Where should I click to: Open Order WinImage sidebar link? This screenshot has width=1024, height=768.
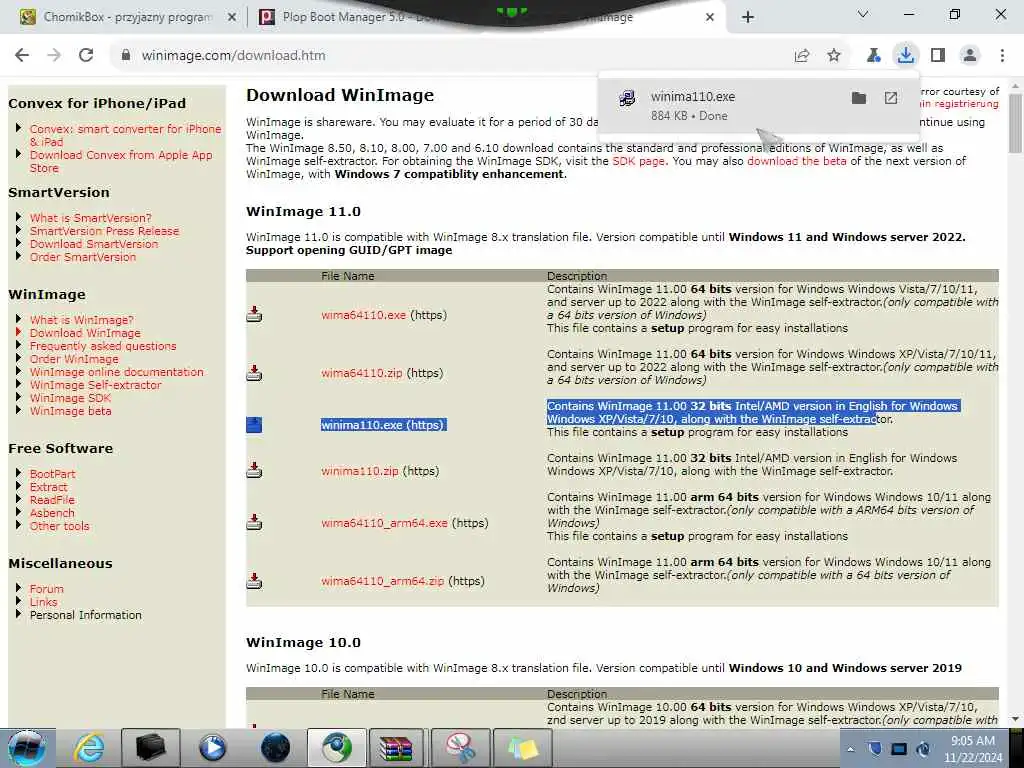point(74,359)
